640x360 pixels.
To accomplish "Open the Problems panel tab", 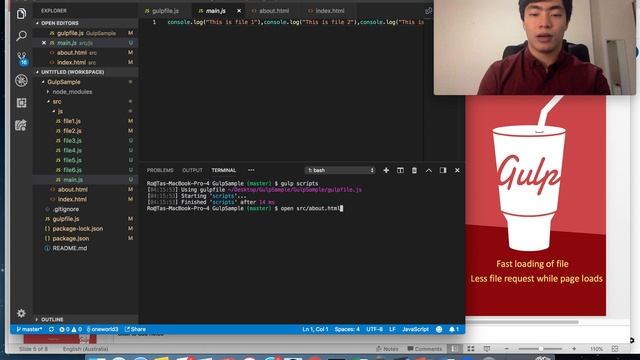I will tap(160, 170).
